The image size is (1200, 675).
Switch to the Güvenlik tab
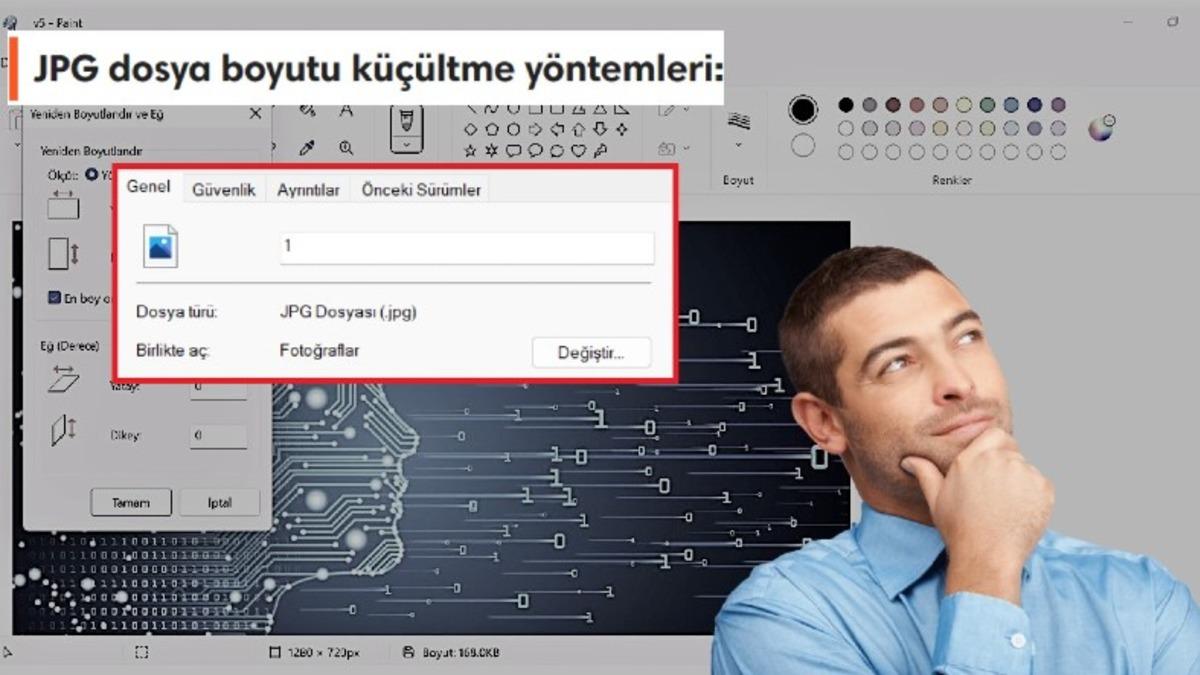224,190
